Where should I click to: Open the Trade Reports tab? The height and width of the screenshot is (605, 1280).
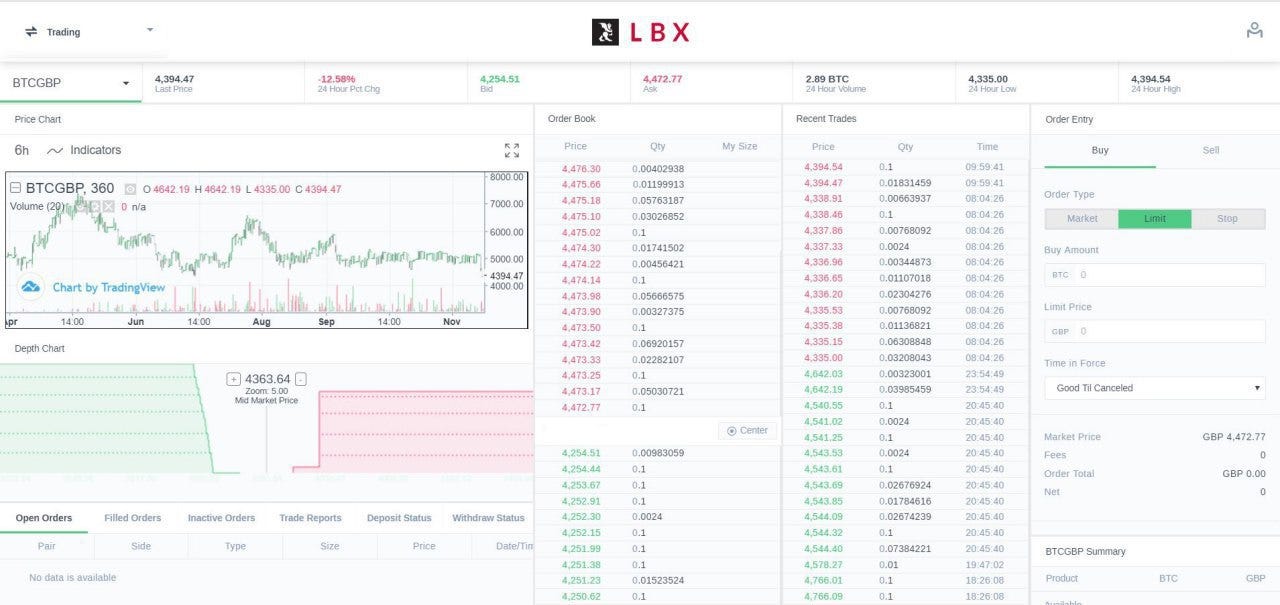pyautogui.click(x=310, y=518)
